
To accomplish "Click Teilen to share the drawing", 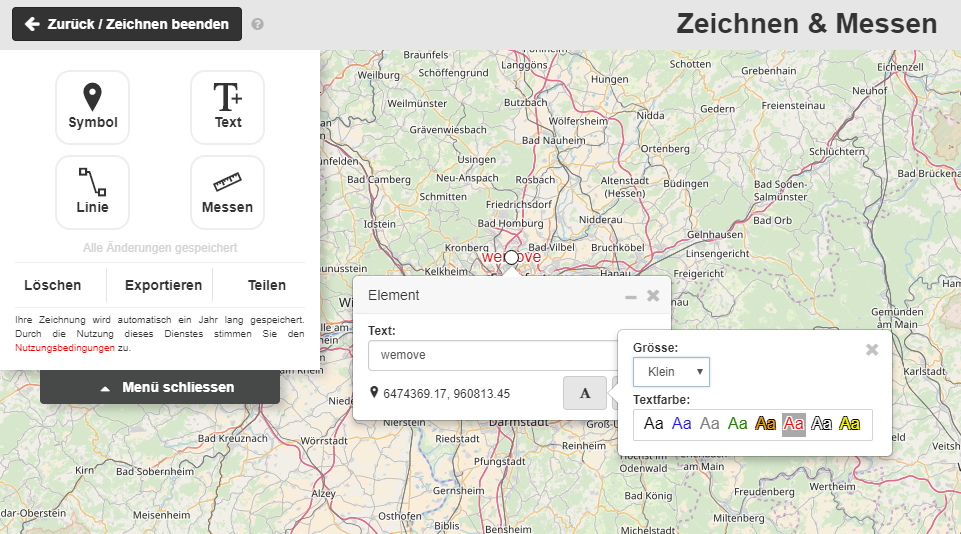I will [x=267, y=285].
